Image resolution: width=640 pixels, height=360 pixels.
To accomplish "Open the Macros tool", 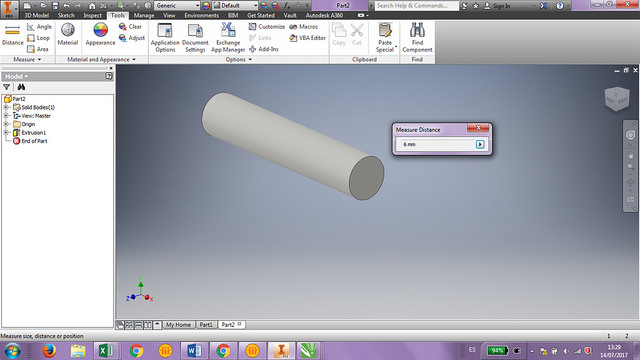I will click(x=303, y=27).
